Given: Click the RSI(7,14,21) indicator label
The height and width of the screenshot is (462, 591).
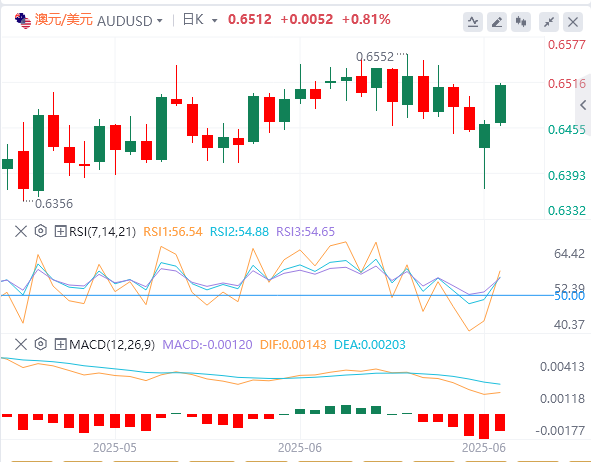Looking at the screenshot, I should click(102, 231).
